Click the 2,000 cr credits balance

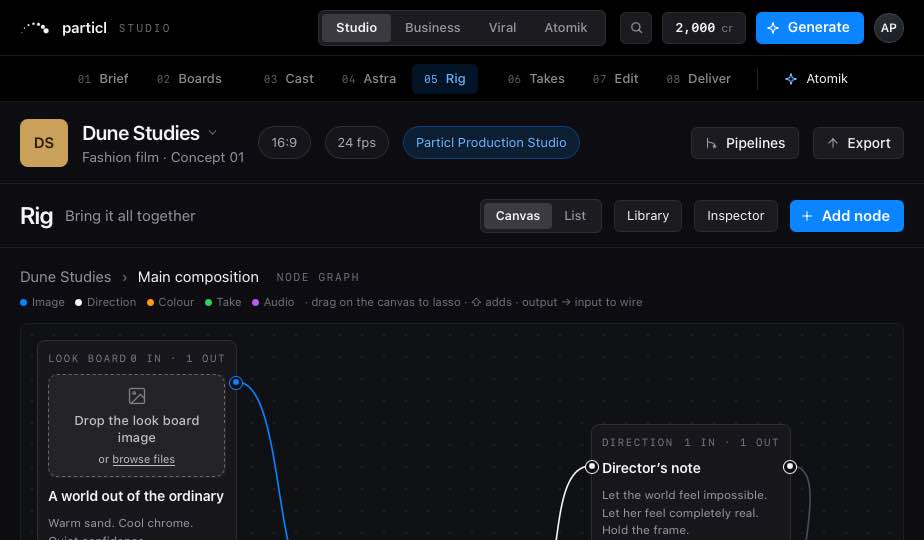pyautogui.click(x=704, y=28)
